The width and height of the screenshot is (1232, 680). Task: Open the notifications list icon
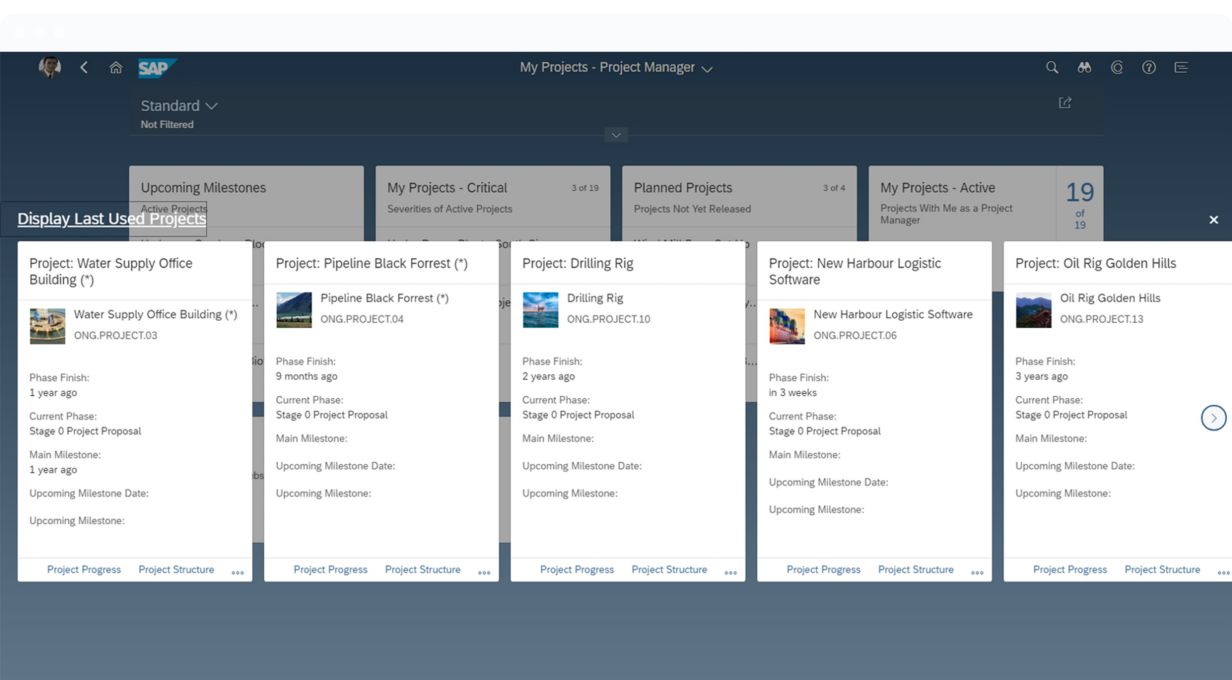[1181, 67]
